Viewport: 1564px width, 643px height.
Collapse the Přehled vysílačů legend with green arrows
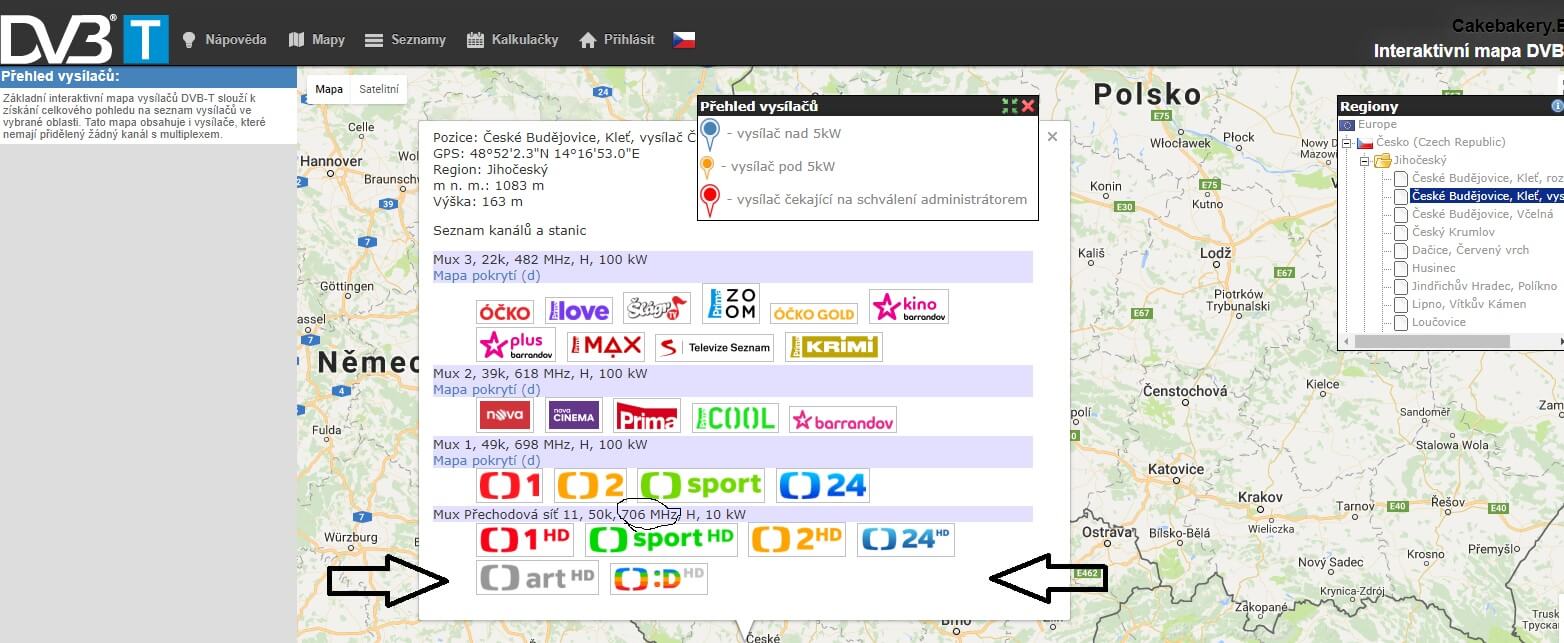(1010, 106)
